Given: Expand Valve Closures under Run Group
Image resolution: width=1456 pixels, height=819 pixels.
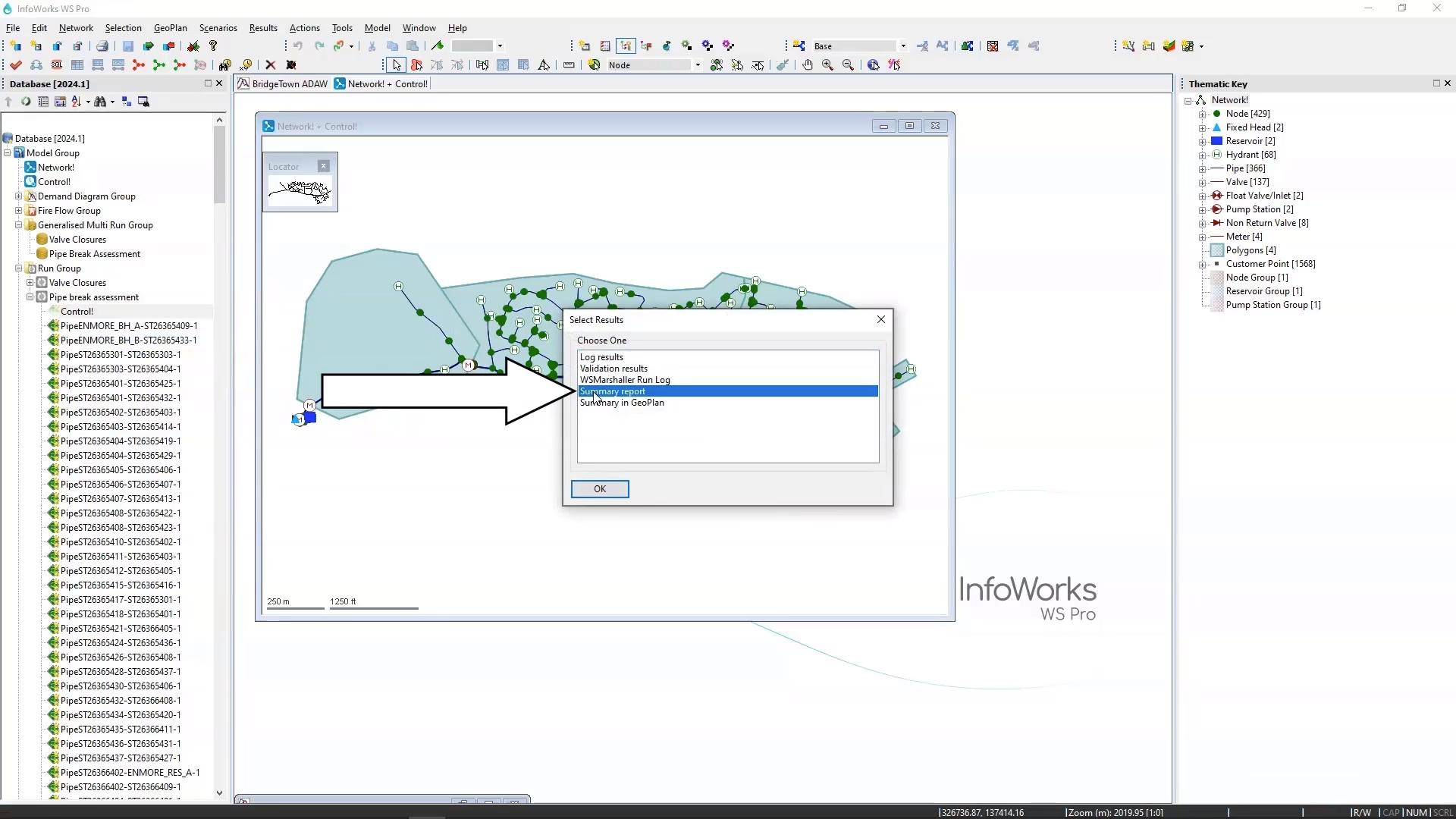Looking at the screenshot, I should click(x=30, y=283).
